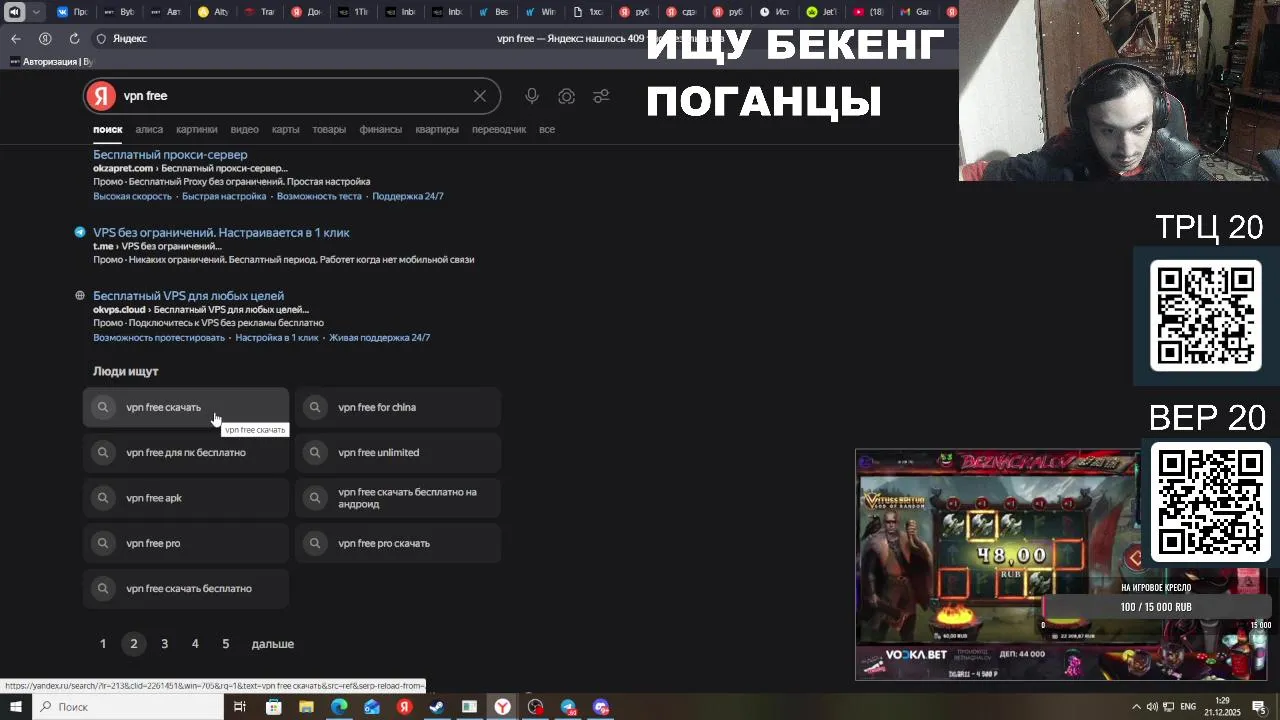This screenshot has width=1280, height=720.
Task: Open the 'Авторизация' bookmark
Action: click(x=51, y=62)
